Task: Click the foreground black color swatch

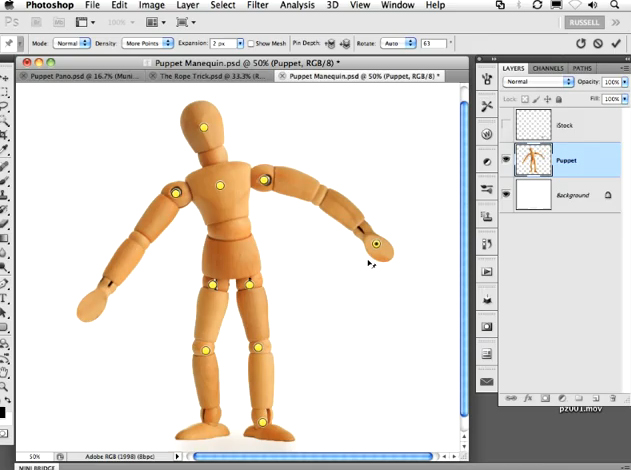Action: (3, 411)
